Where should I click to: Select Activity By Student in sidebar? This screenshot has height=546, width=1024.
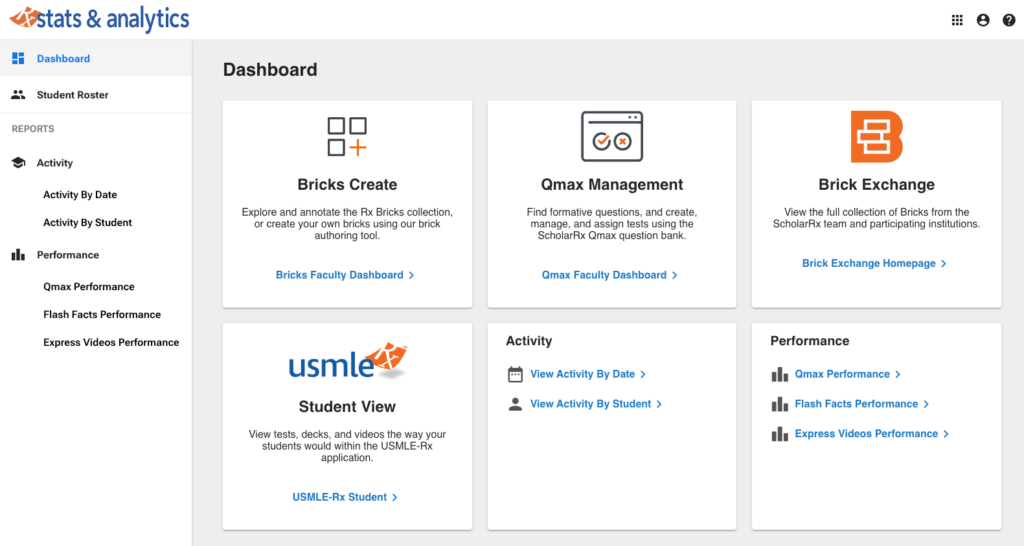[87, 223]
